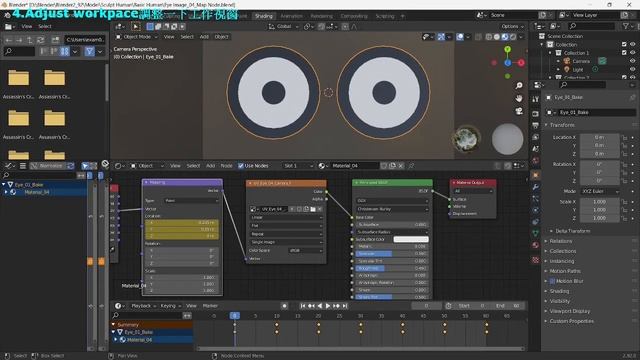Switch to the Rendering workspace tab
This screenshot has height=360, width=640.
pyautogui.click(x=322, y=16)
